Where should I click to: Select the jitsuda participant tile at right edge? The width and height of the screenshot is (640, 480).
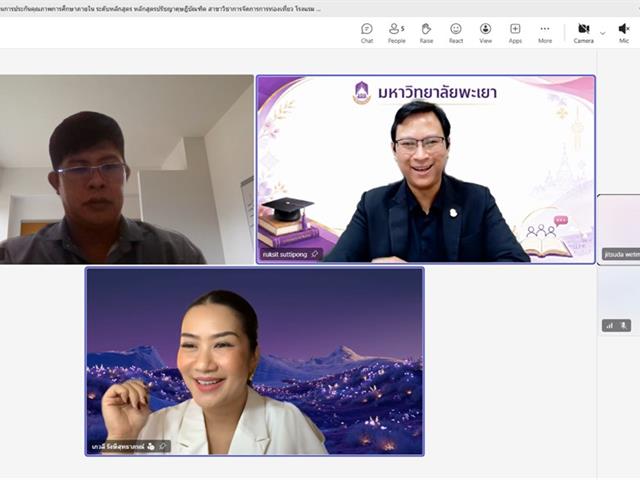[619, 229]
